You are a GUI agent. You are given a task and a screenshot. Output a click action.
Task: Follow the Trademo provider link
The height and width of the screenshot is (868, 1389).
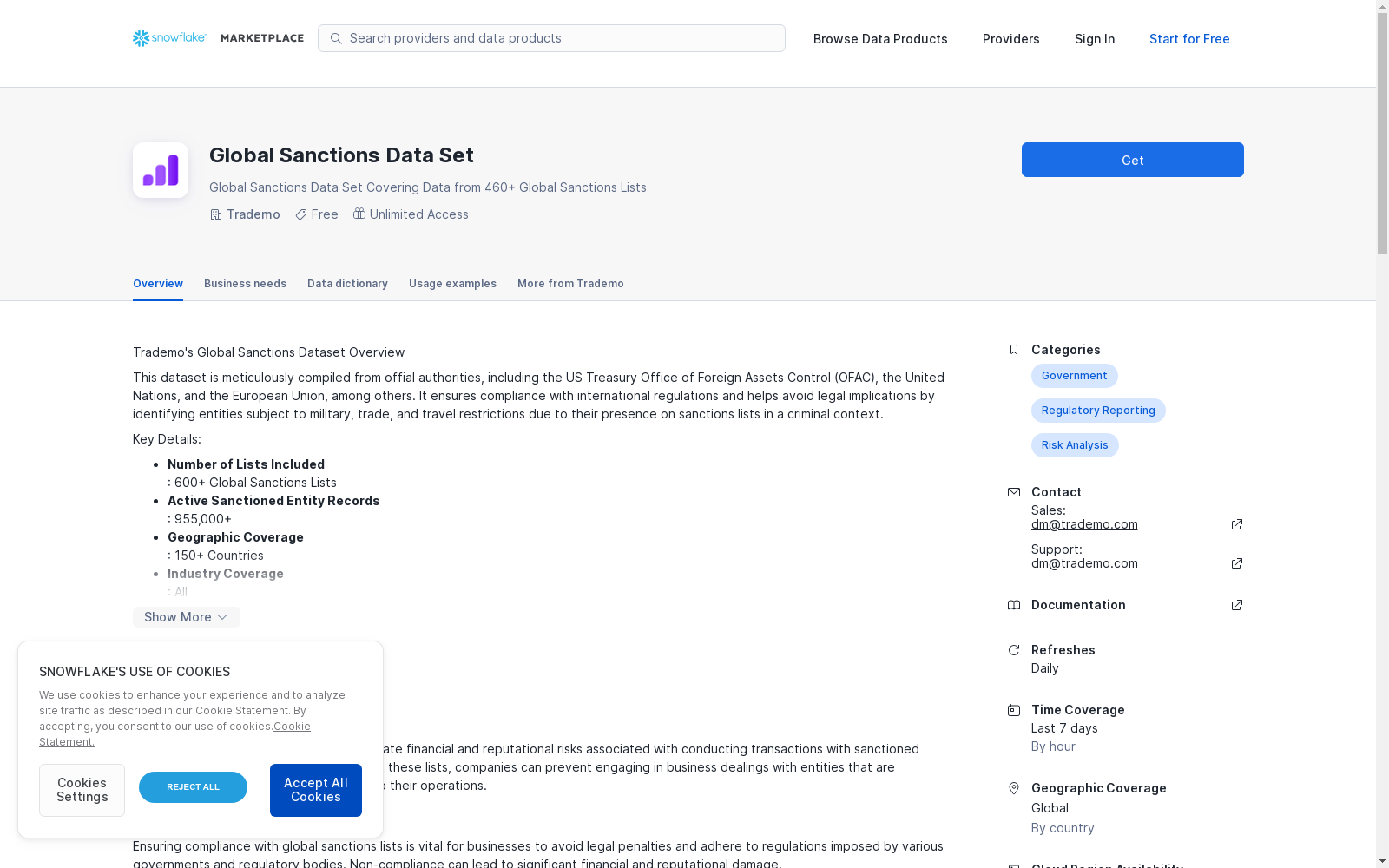click(253, 214)
